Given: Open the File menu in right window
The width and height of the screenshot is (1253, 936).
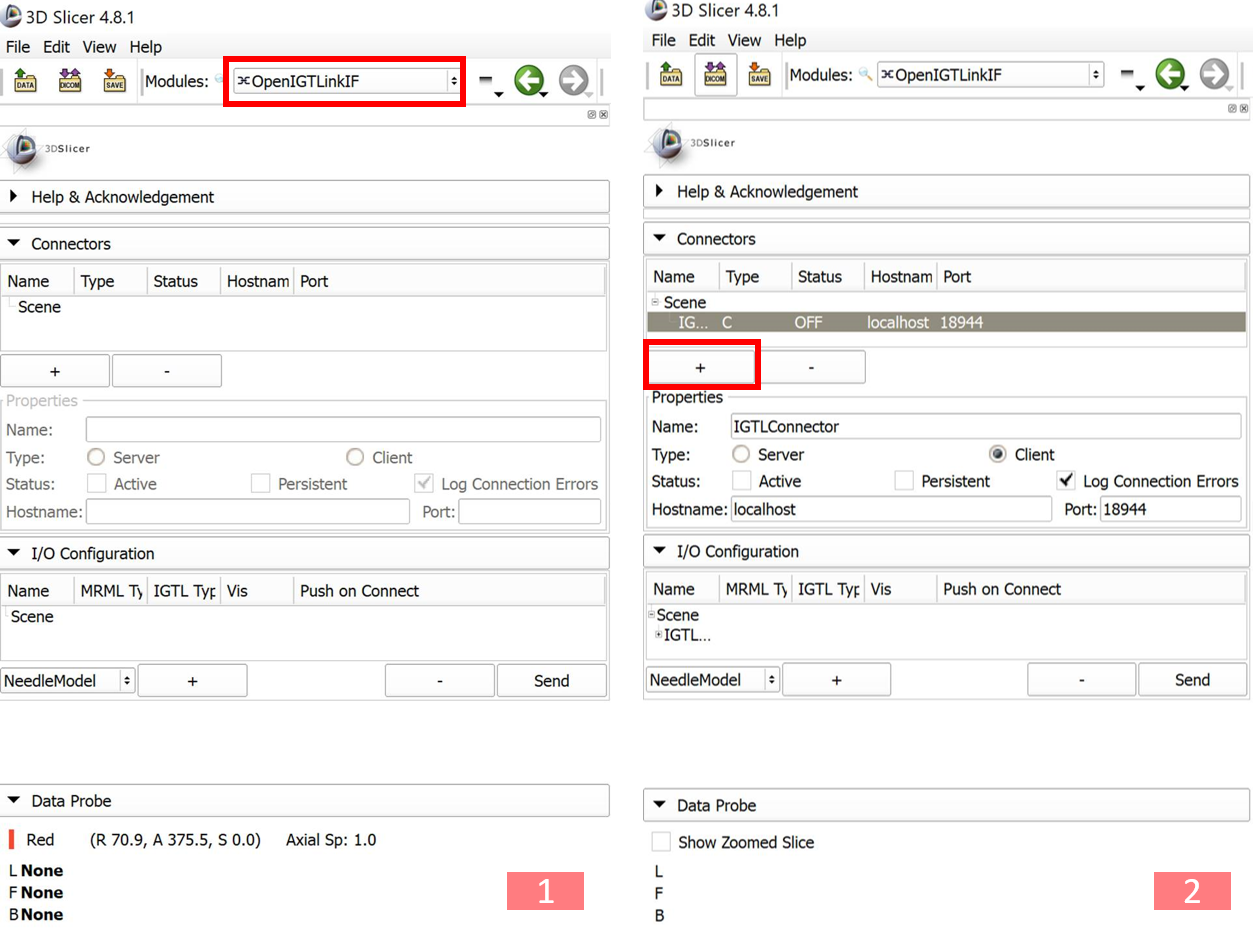Looking at the screenshot, I should point(664,40).
